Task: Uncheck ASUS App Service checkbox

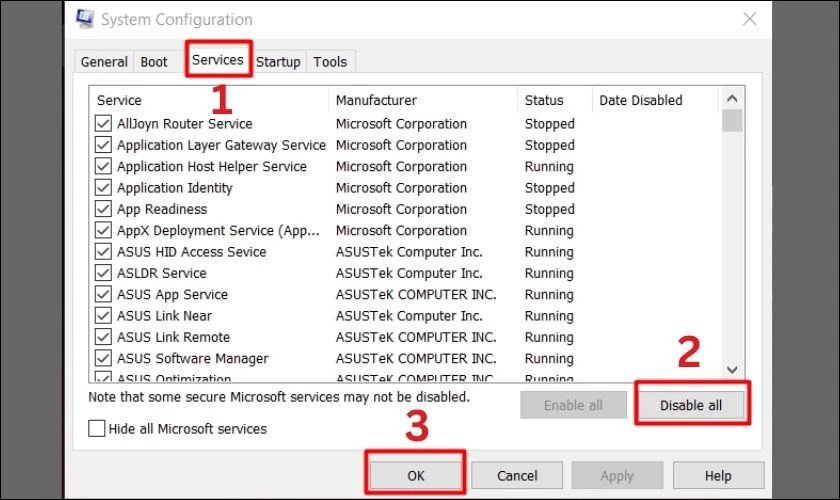Action: tap(103, 294)
